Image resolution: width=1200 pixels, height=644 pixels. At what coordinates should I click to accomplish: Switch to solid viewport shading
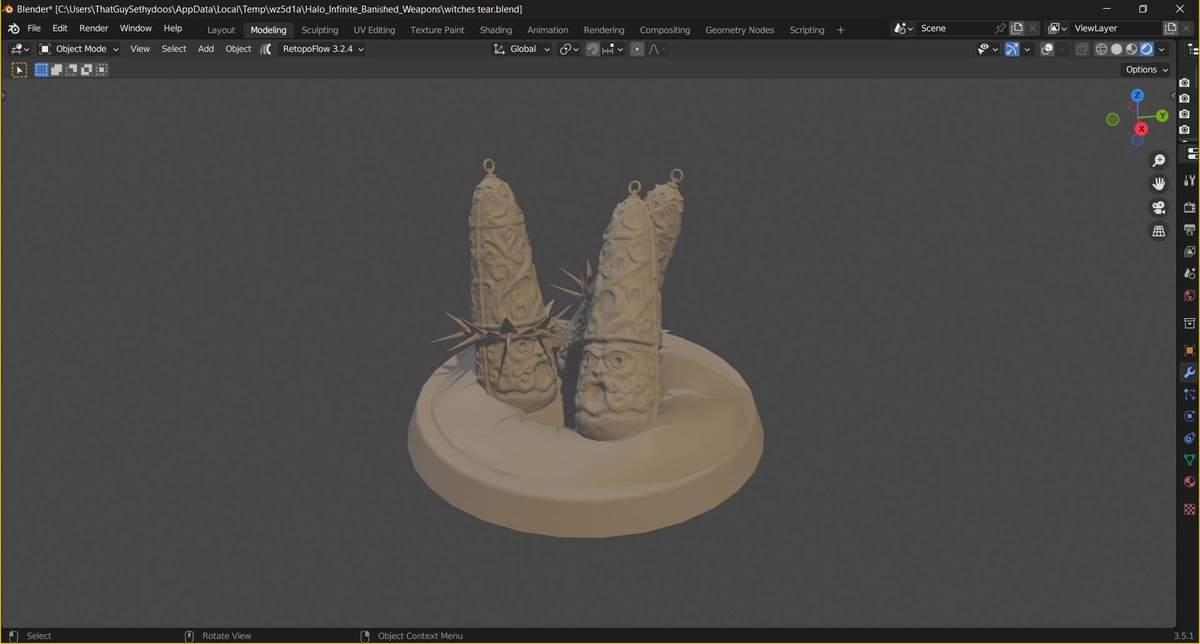(1117, 49)
